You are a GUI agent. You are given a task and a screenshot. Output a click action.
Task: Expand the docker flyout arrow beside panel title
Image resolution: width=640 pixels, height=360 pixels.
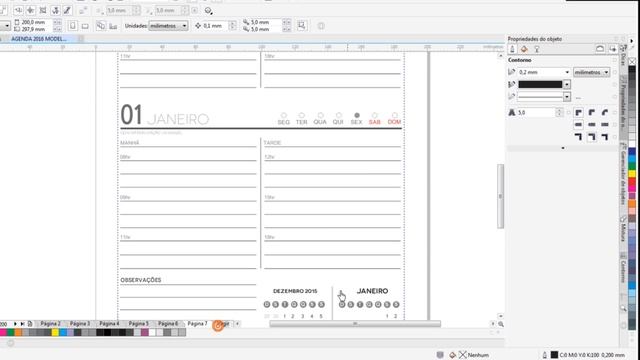[x=631, y=41]
